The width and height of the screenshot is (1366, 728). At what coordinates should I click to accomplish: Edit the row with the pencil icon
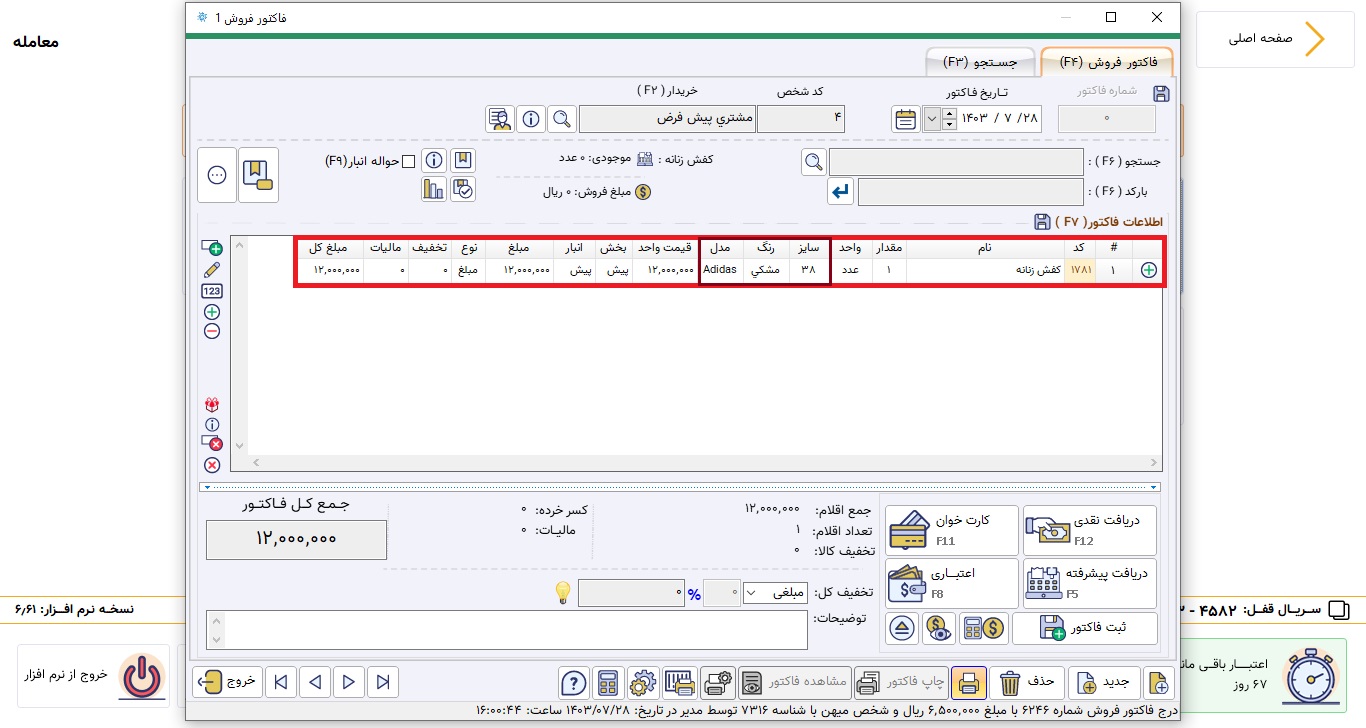click(212, 270)
